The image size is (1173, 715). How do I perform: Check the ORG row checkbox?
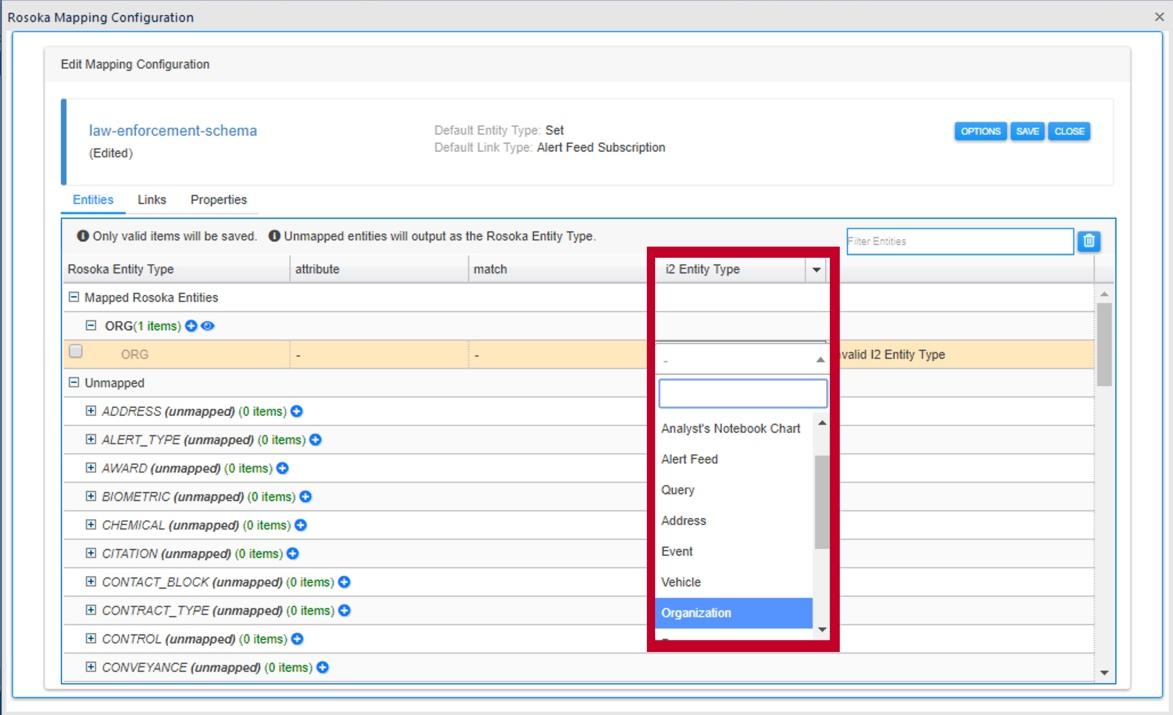tap(76, 352)
